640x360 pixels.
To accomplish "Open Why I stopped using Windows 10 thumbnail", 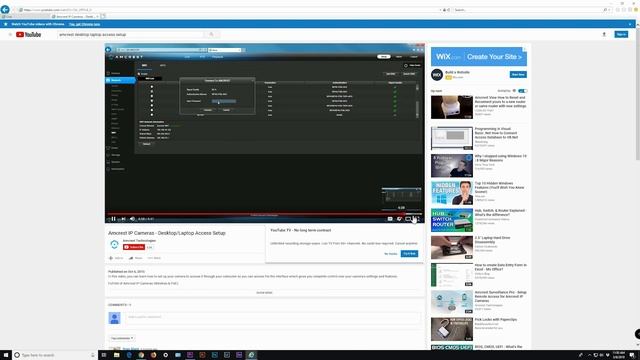I will click(x=452, y=165).
